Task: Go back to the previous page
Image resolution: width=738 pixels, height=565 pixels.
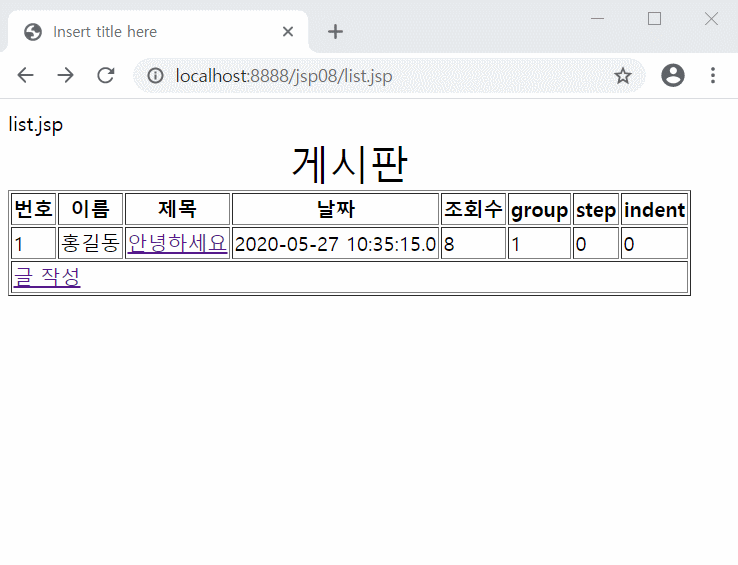Action: [25, 75]
